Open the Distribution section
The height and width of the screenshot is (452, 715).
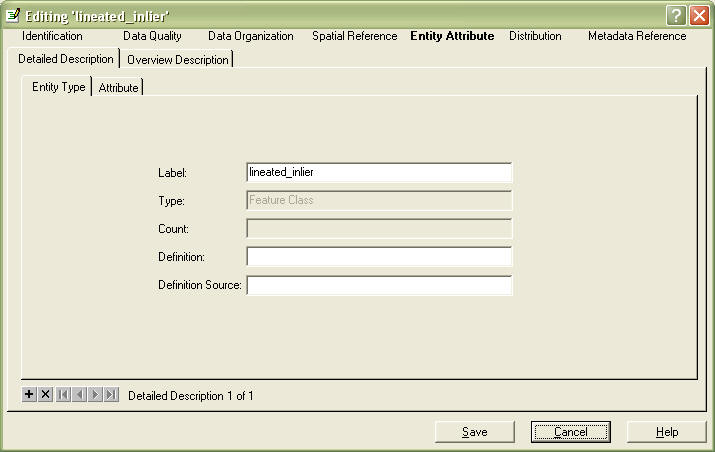535,36
